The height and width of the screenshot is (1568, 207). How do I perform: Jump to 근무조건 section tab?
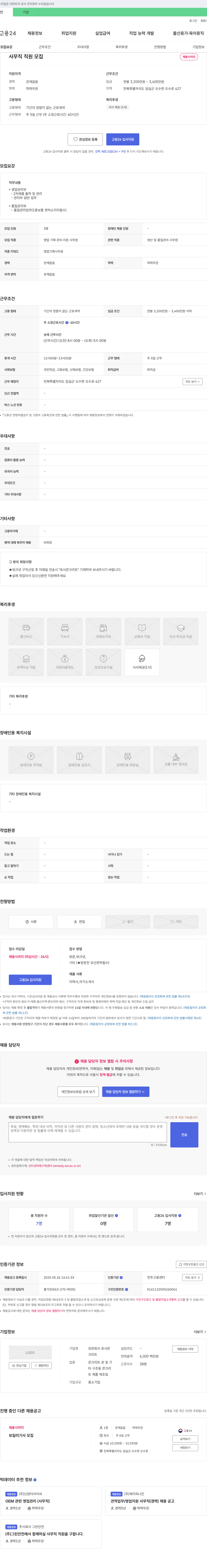[x=45, y=47]
